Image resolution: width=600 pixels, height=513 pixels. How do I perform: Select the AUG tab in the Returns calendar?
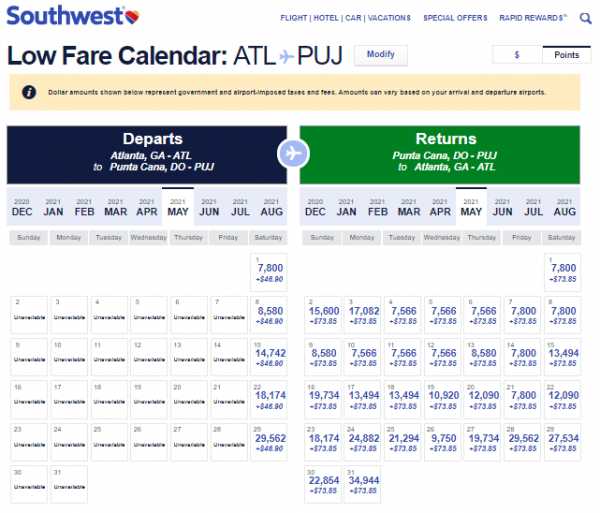point(564,207)
